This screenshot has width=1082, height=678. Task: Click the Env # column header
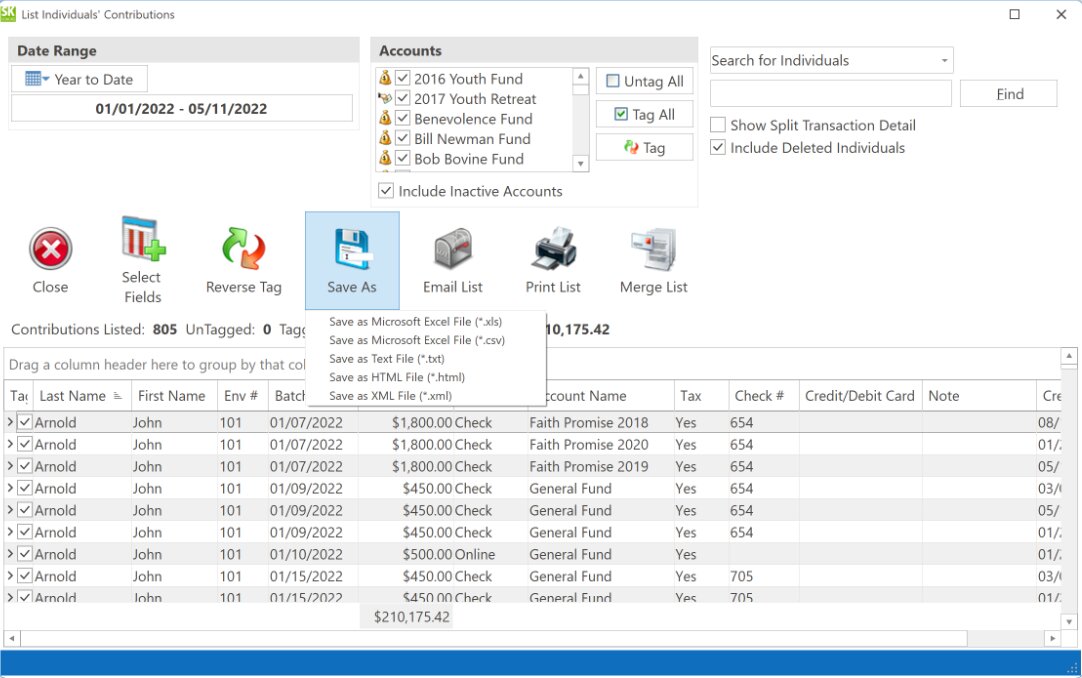pos(241,396)
